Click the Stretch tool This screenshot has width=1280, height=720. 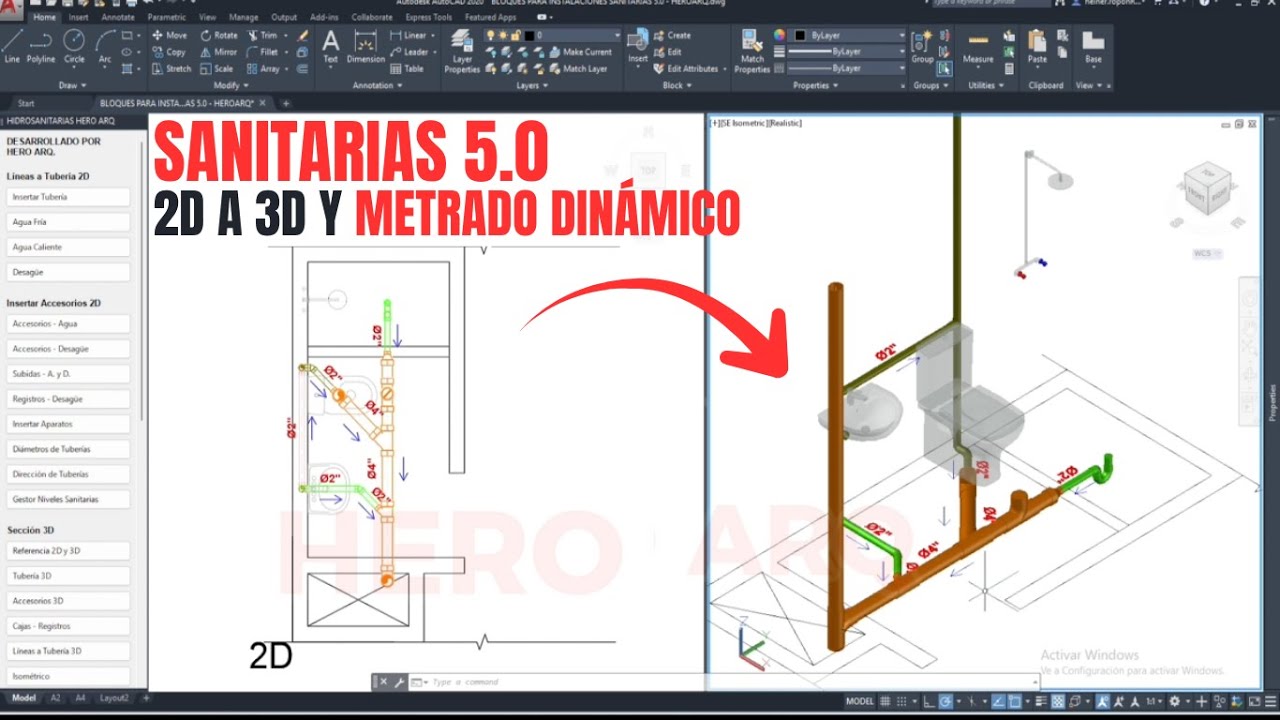pos(171,69)
